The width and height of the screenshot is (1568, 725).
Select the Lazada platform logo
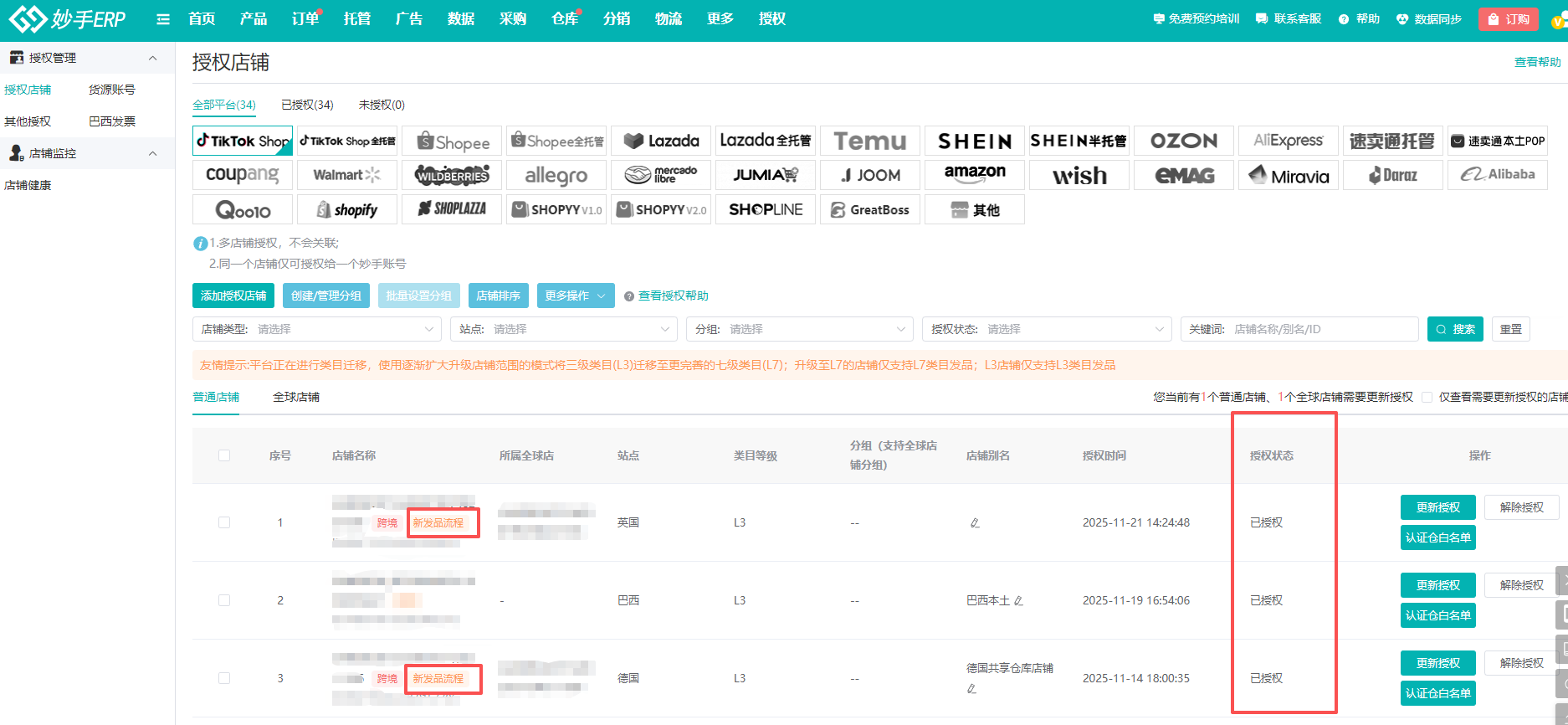661,141
